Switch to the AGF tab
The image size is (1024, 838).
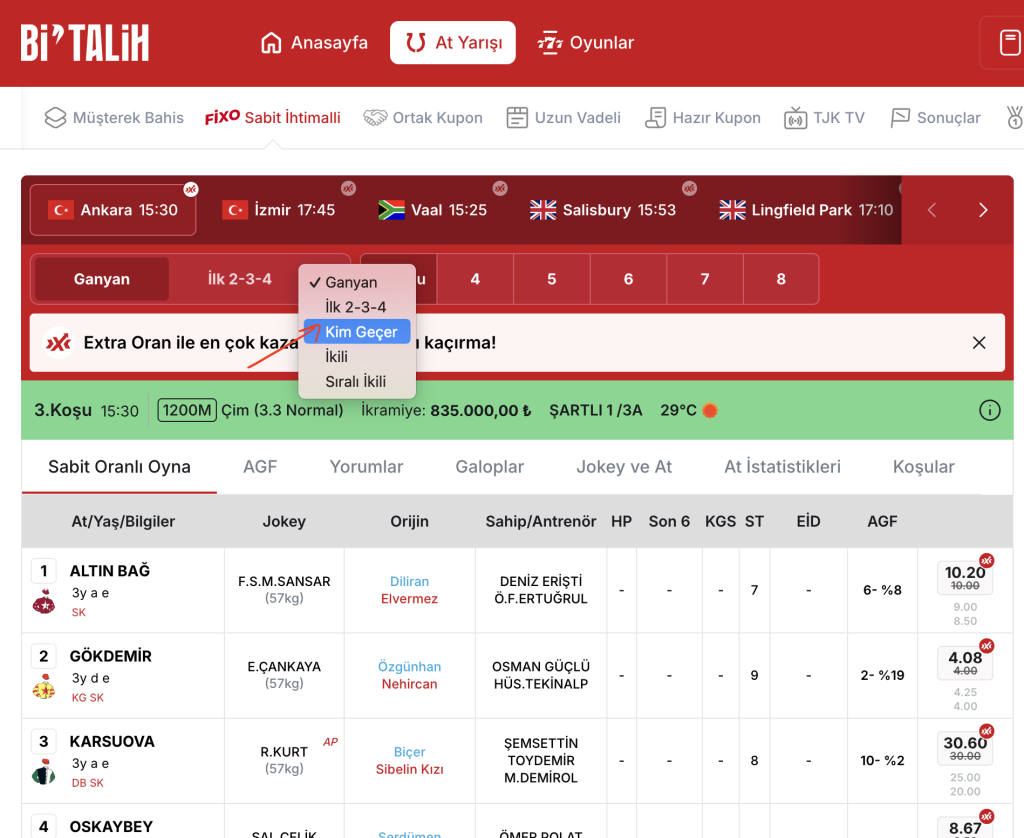(x=260, y=466)
